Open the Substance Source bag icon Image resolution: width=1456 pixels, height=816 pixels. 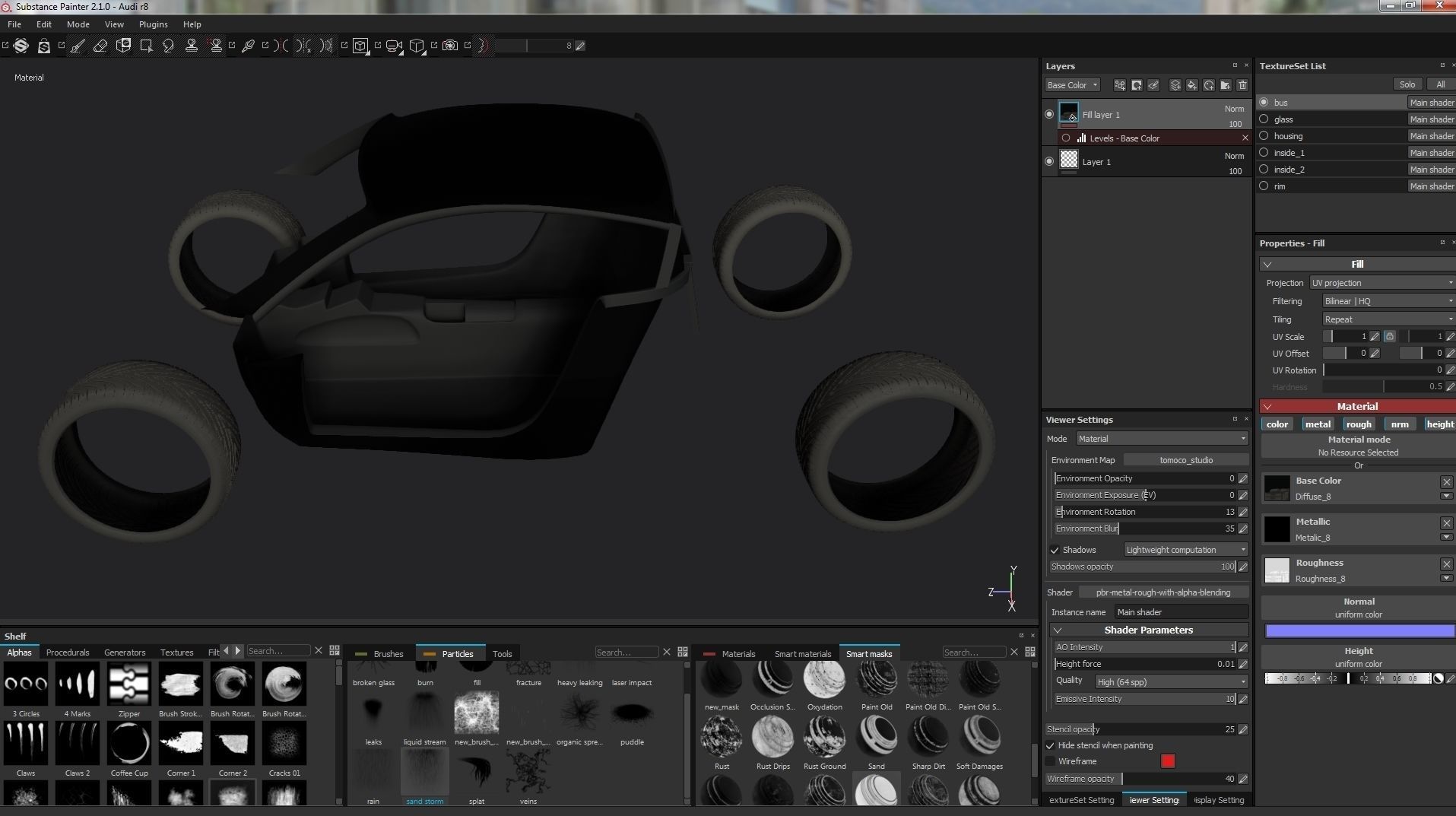point(44,46)
